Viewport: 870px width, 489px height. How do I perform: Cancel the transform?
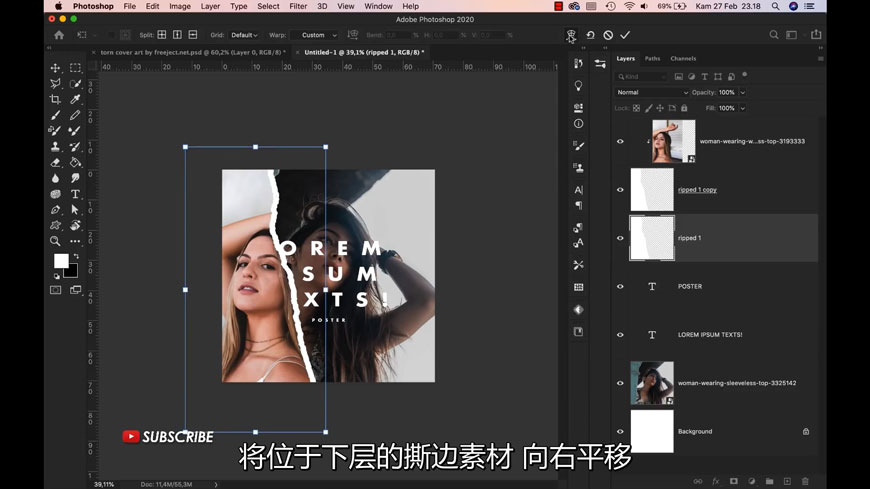[608, 35]
